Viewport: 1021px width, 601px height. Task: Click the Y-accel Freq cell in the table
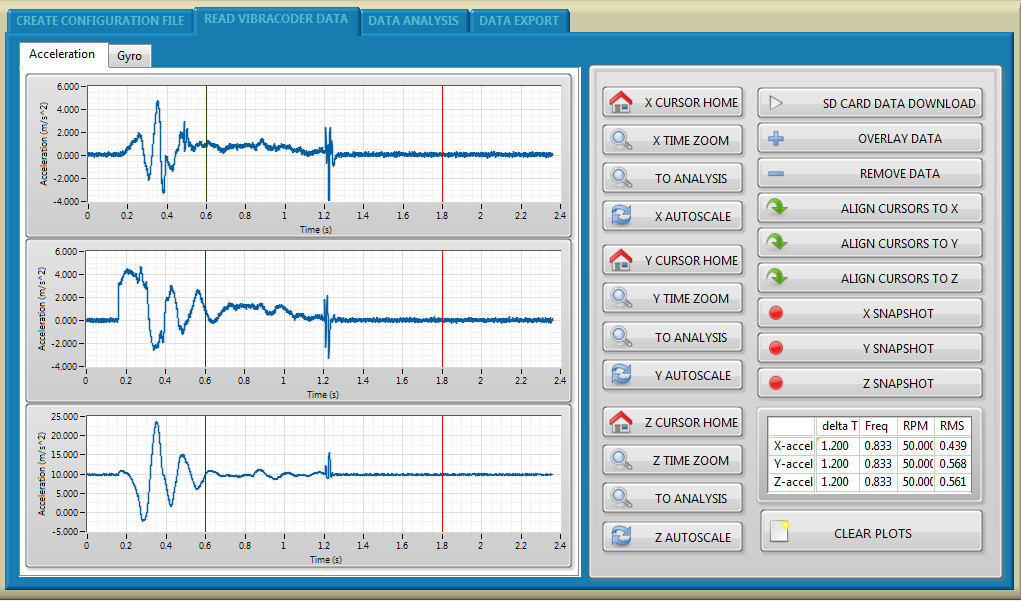877,464
